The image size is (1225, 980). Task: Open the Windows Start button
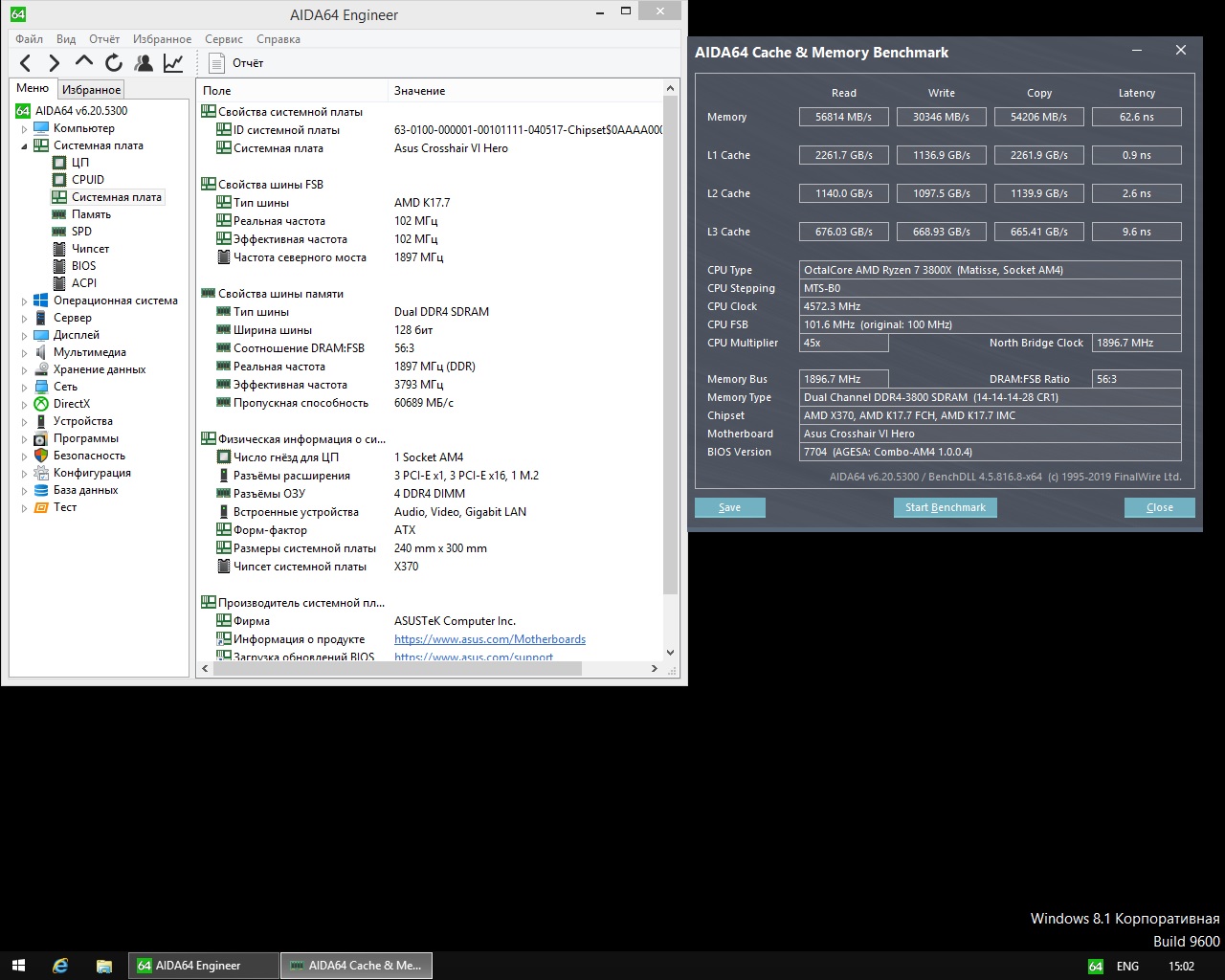point(18,966)
